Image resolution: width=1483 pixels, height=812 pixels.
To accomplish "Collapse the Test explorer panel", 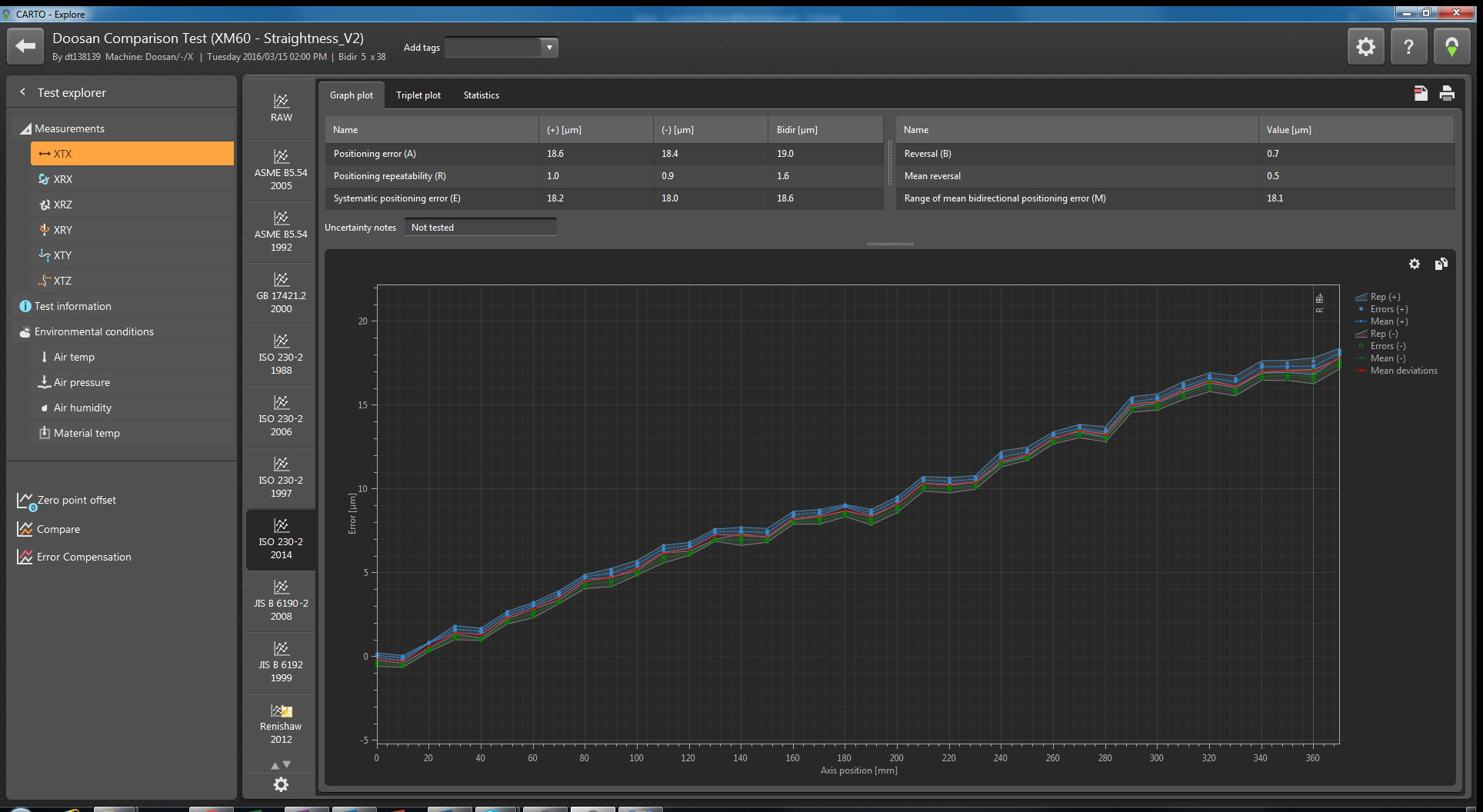I will pos(22,92).
